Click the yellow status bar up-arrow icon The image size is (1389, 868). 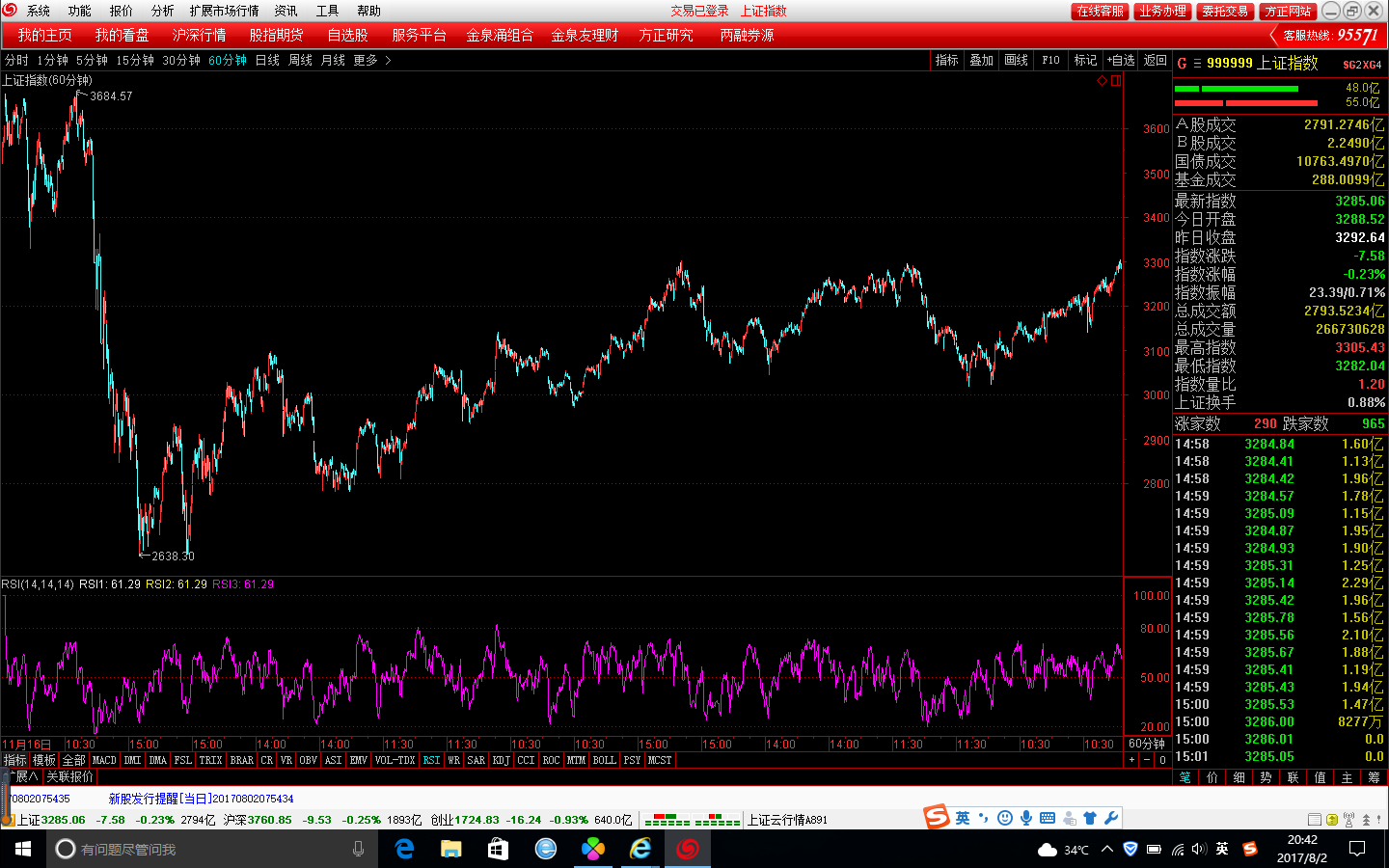point(1332,820)
